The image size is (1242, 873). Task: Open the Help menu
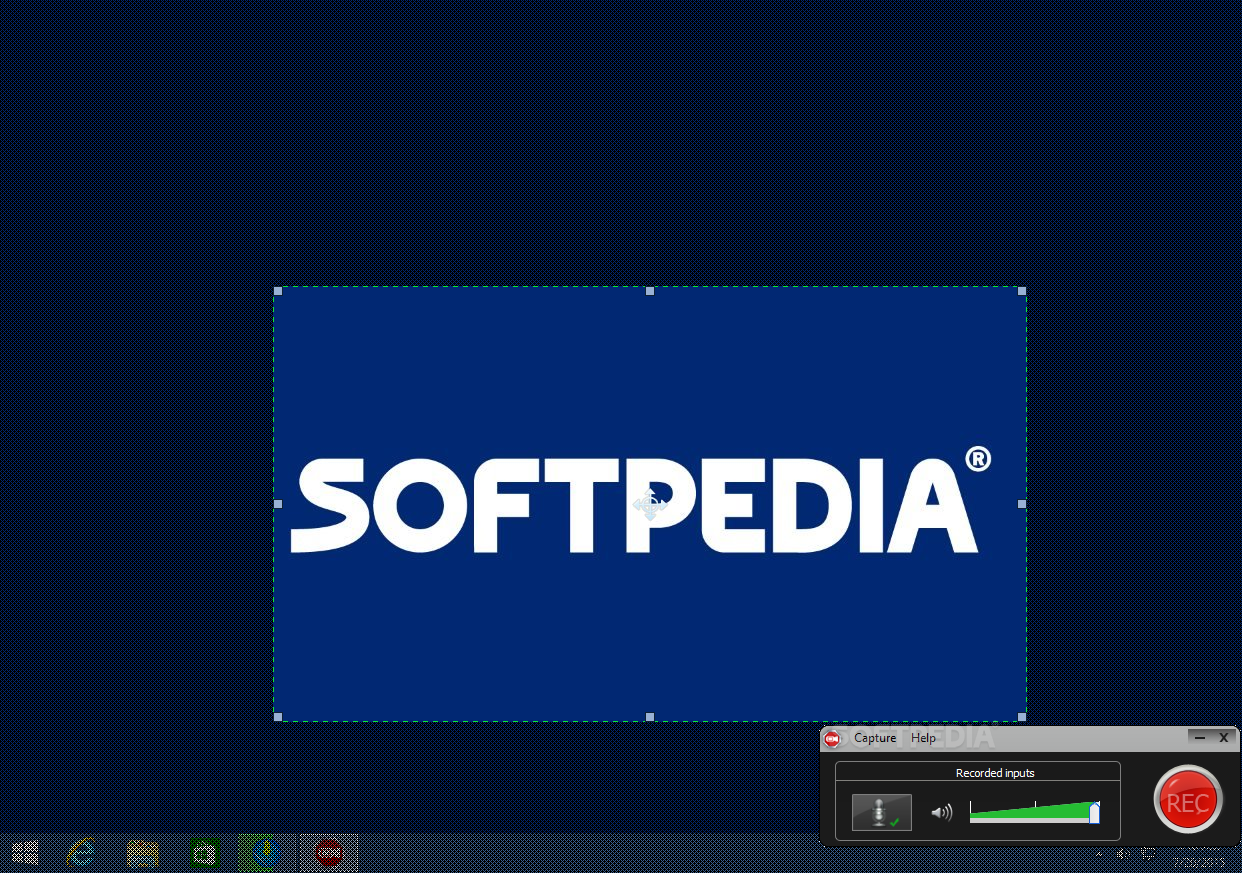[923, 738]
